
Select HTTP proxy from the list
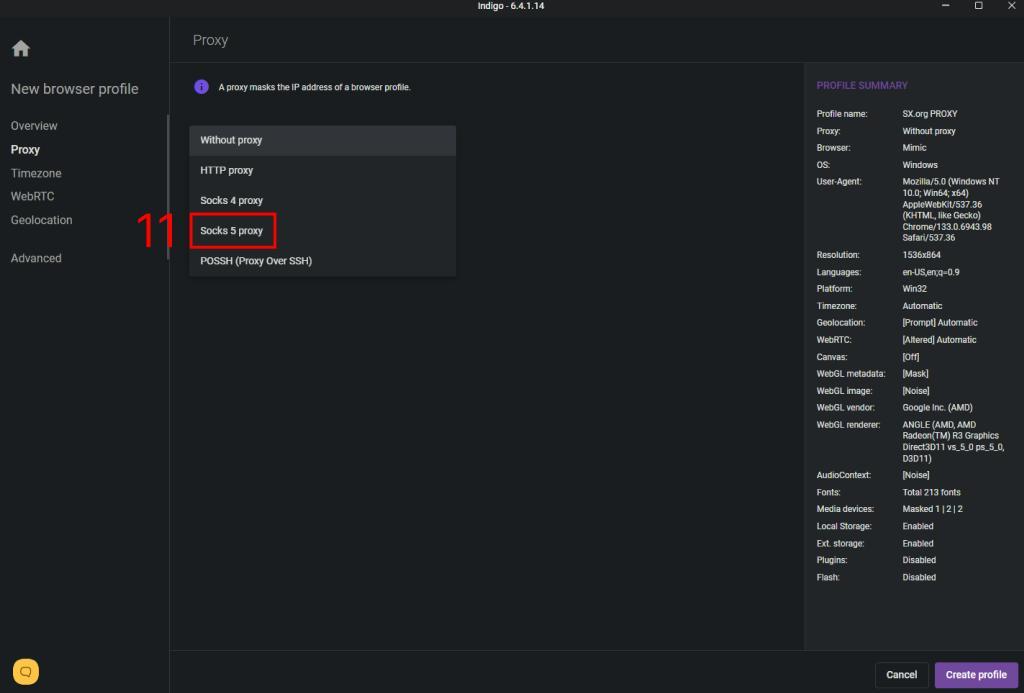pyautogui.click(x=227, y=170)
